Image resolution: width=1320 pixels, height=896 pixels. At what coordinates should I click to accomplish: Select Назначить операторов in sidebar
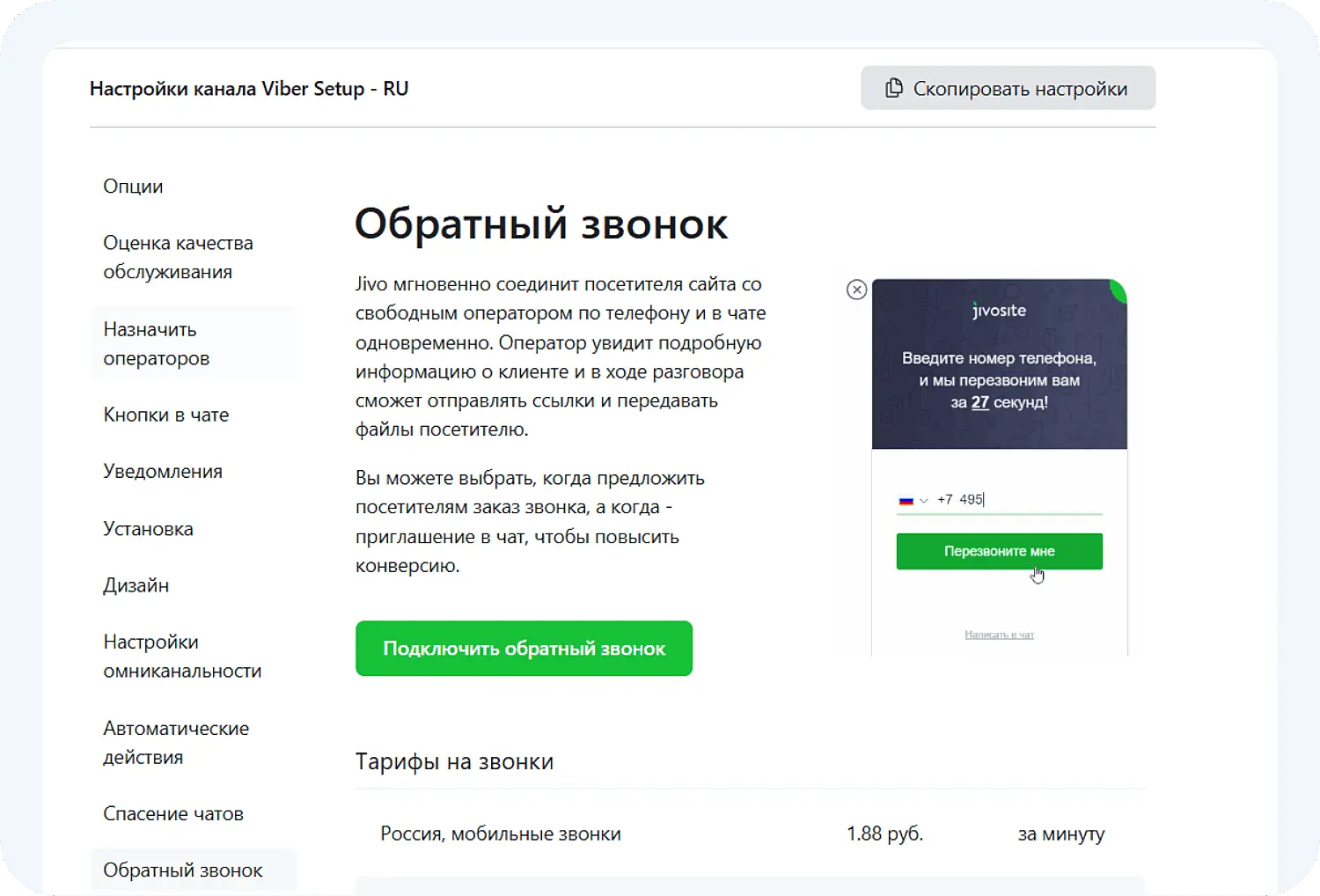pyautogui.click(x=158, y=343)
